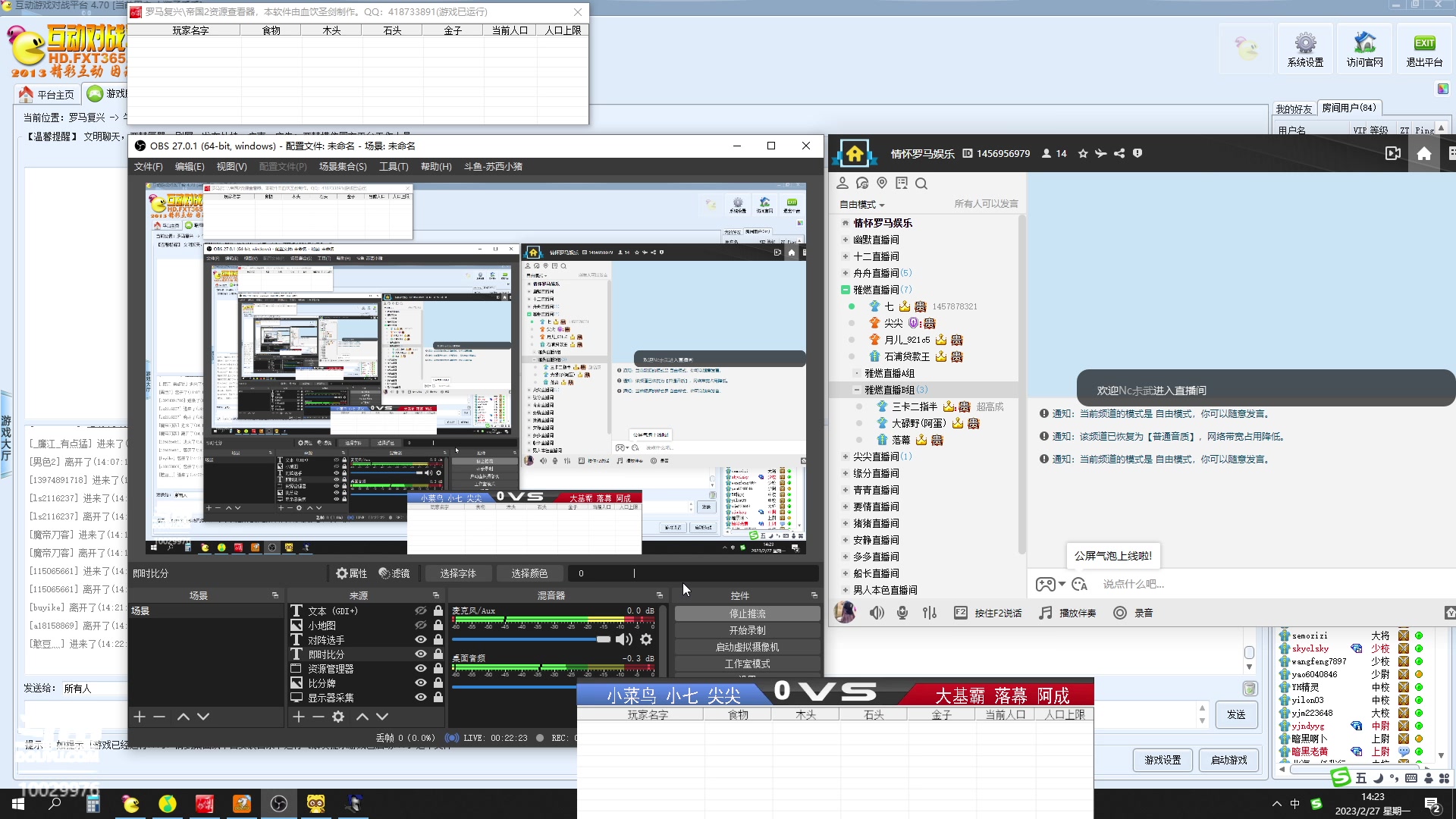Add a new source in OBS sources panel
The image size is (1456, 819).
[299, 717]
